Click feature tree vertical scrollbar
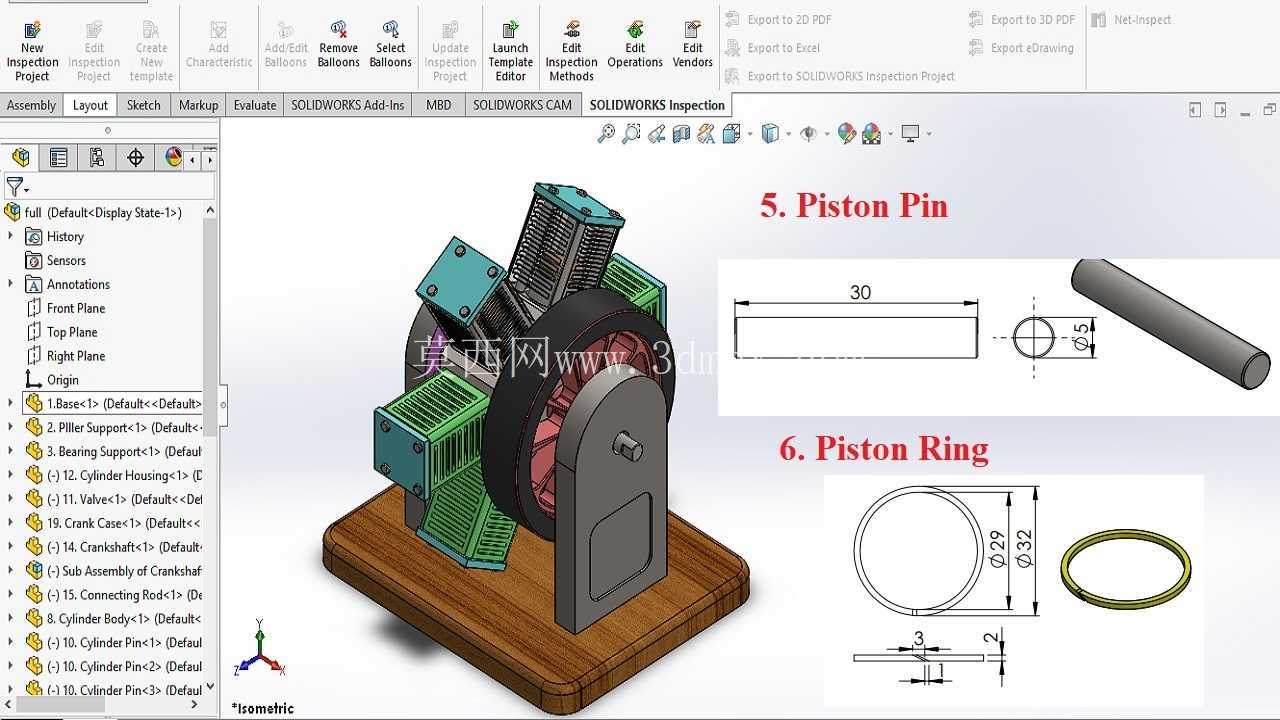 click(x=210, y=448)
